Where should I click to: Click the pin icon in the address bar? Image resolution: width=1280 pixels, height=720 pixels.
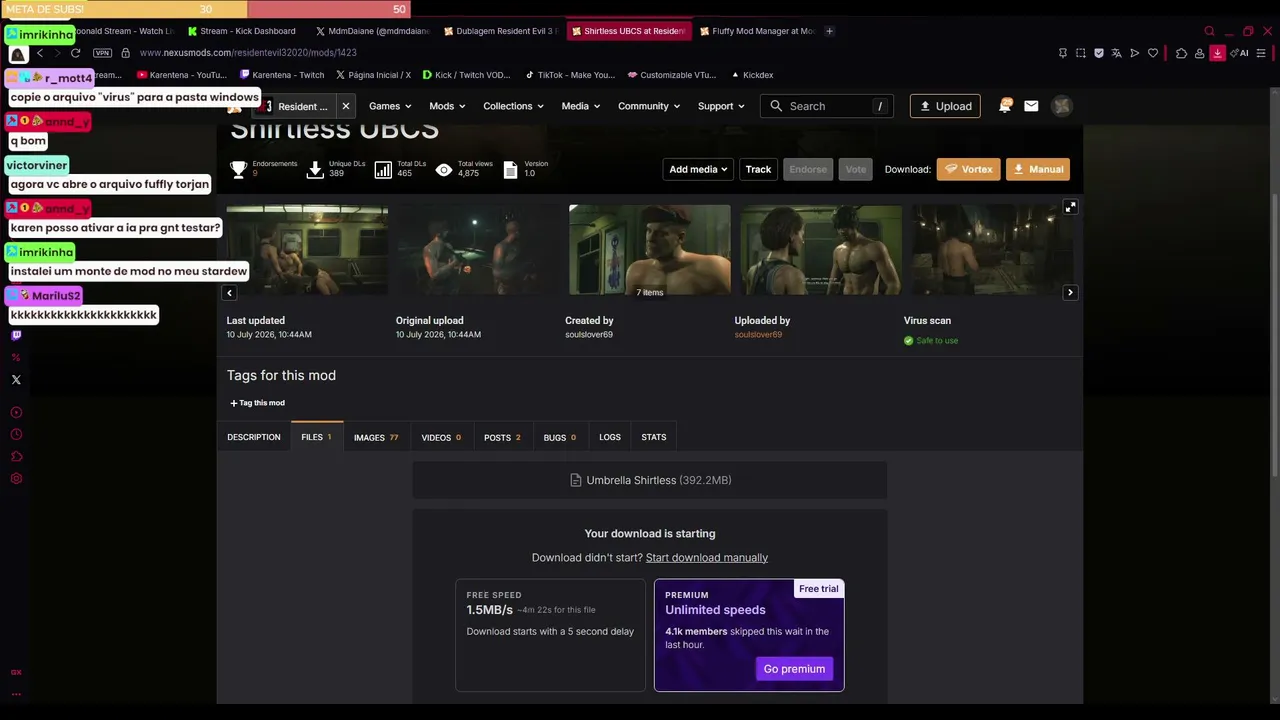pos(1062,53)
